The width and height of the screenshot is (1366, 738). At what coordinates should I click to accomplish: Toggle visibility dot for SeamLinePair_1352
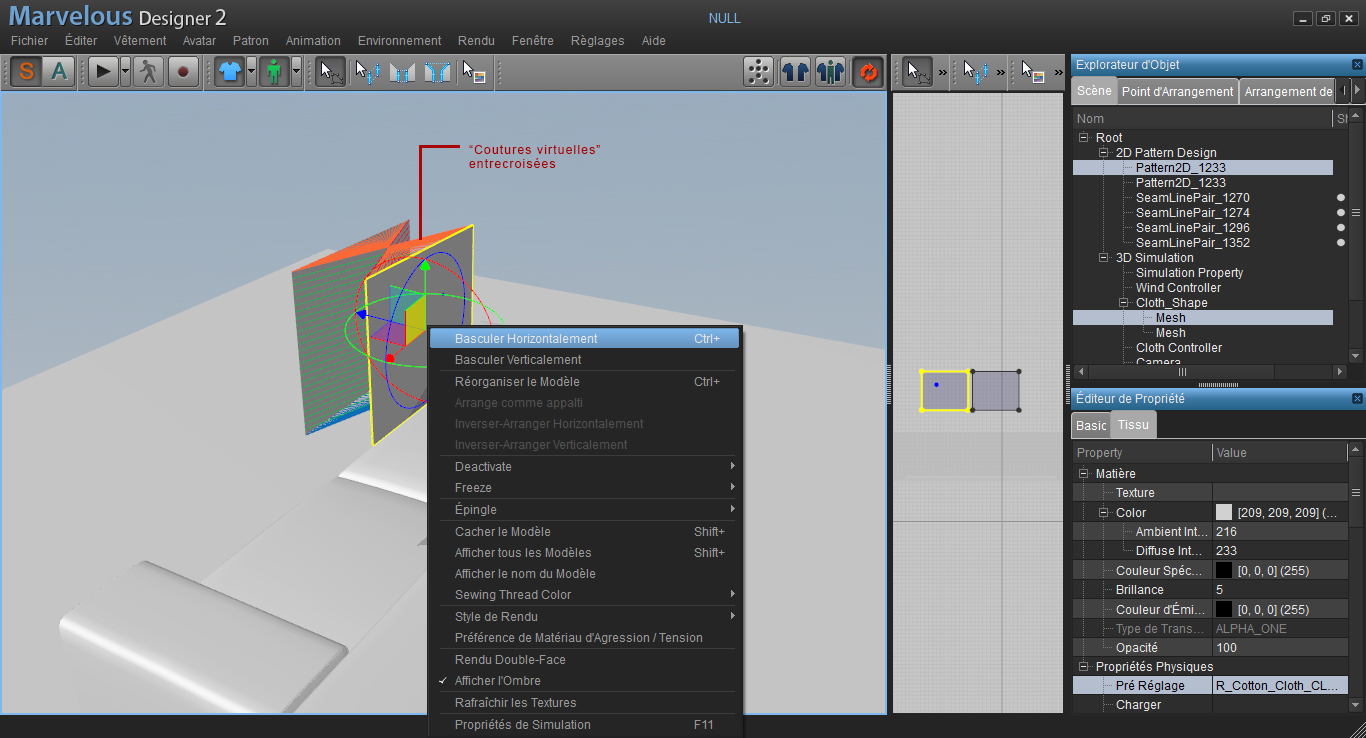[1341, 243]
